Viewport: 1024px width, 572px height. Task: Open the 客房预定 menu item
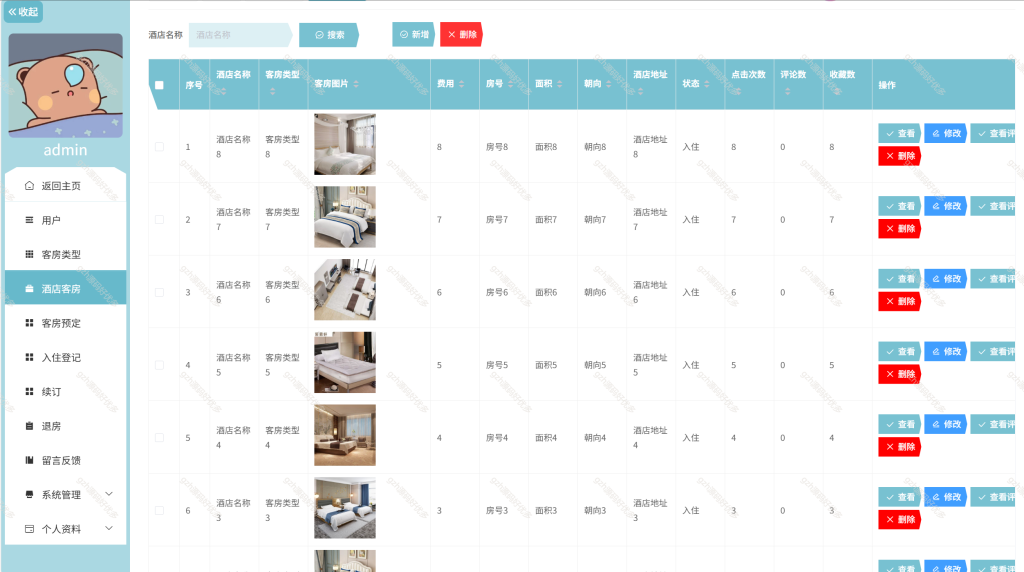click(x=65, y=323)
